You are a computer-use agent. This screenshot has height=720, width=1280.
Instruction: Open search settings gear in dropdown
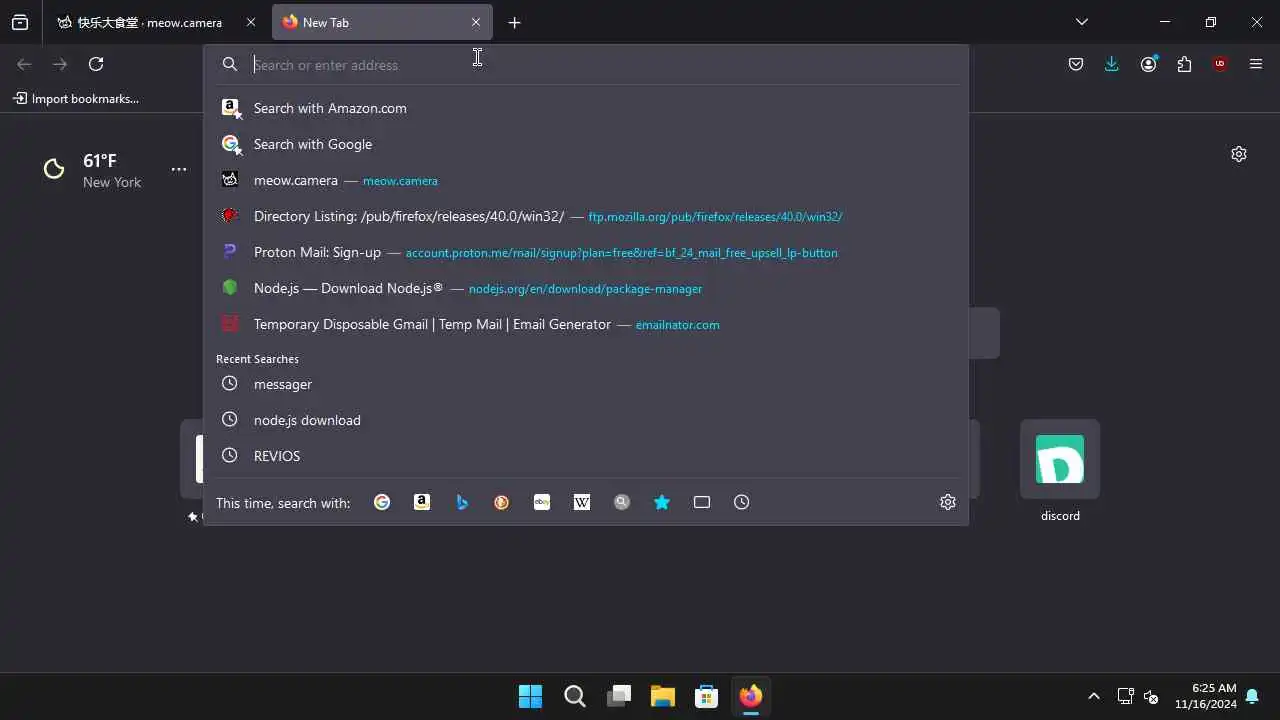948,502
